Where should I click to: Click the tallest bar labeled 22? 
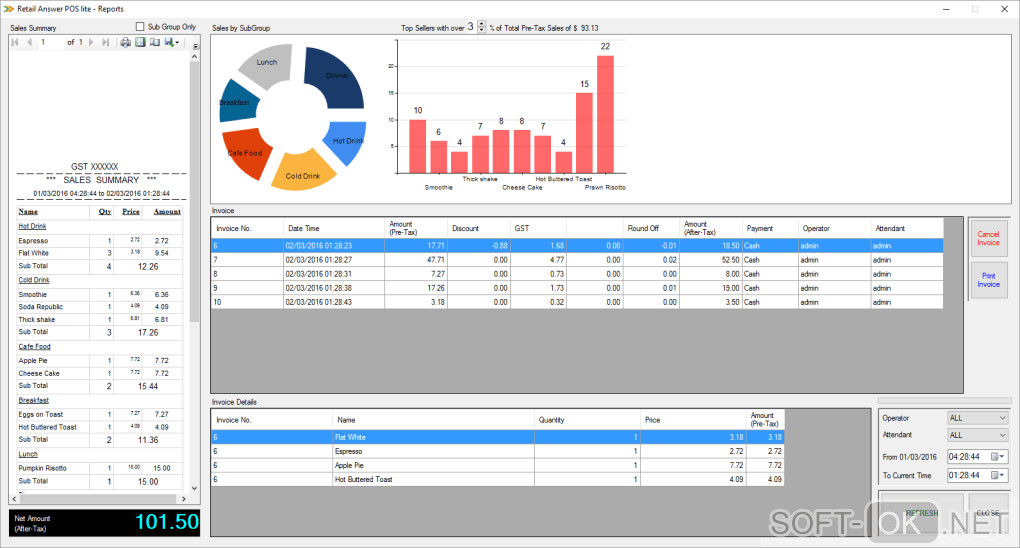tap(606, 115)
